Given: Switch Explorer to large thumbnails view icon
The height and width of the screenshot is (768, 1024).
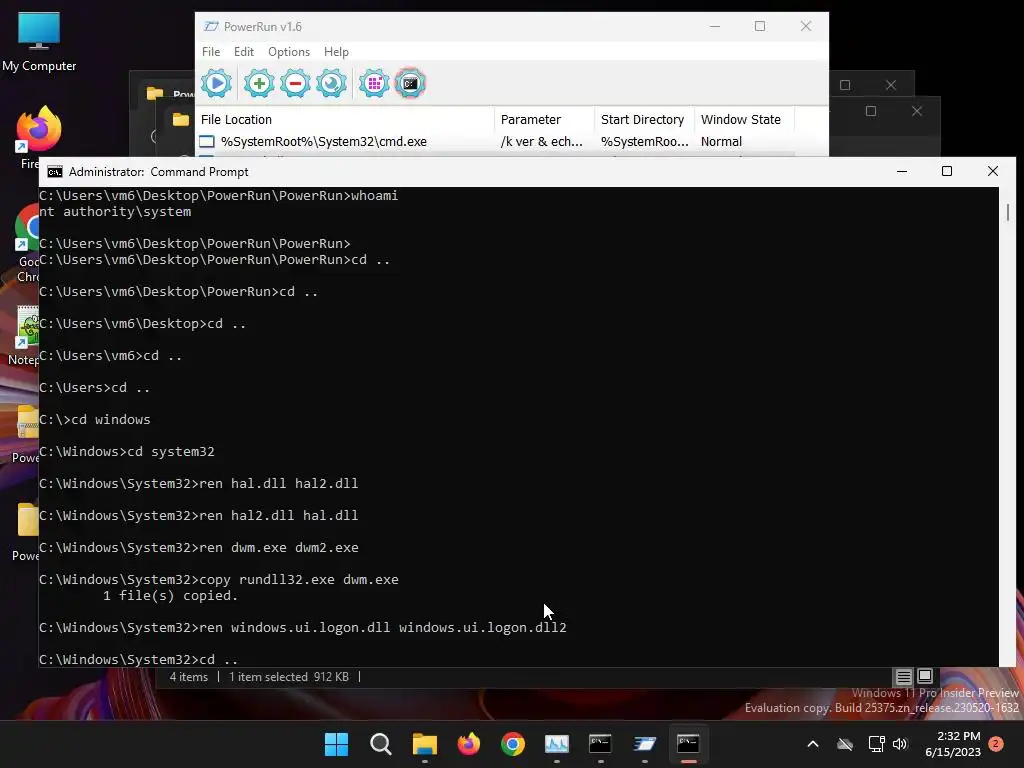Looking at the screenshot, I should [925, 676].
